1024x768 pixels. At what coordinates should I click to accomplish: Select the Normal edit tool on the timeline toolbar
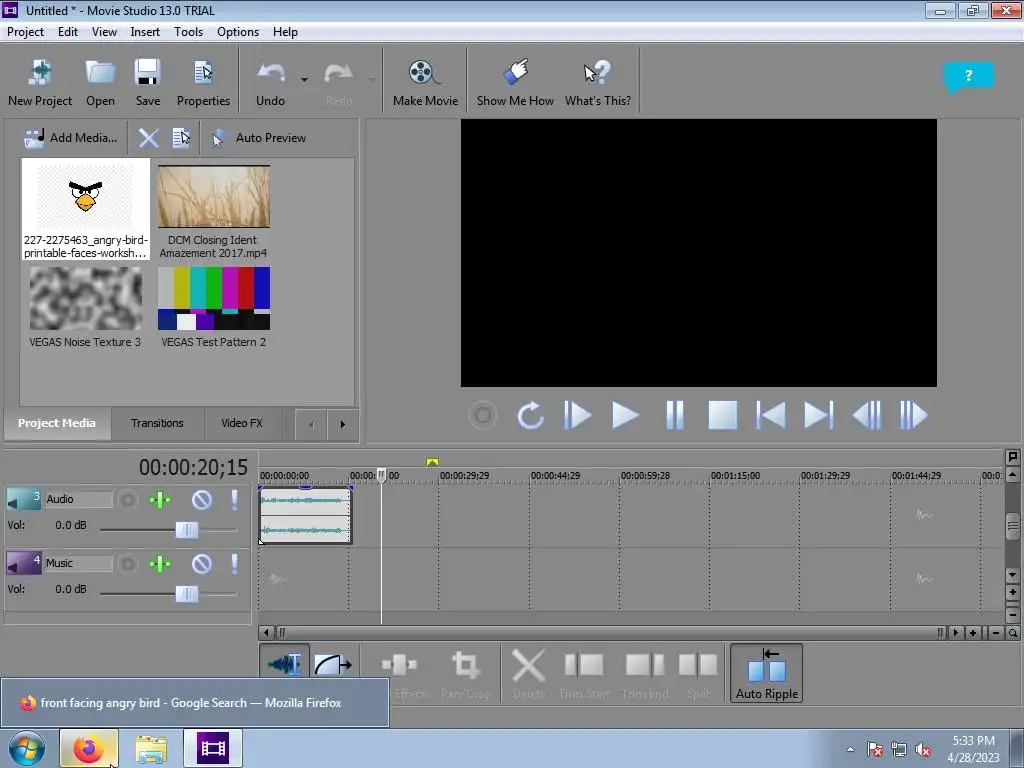pos(285,665)
